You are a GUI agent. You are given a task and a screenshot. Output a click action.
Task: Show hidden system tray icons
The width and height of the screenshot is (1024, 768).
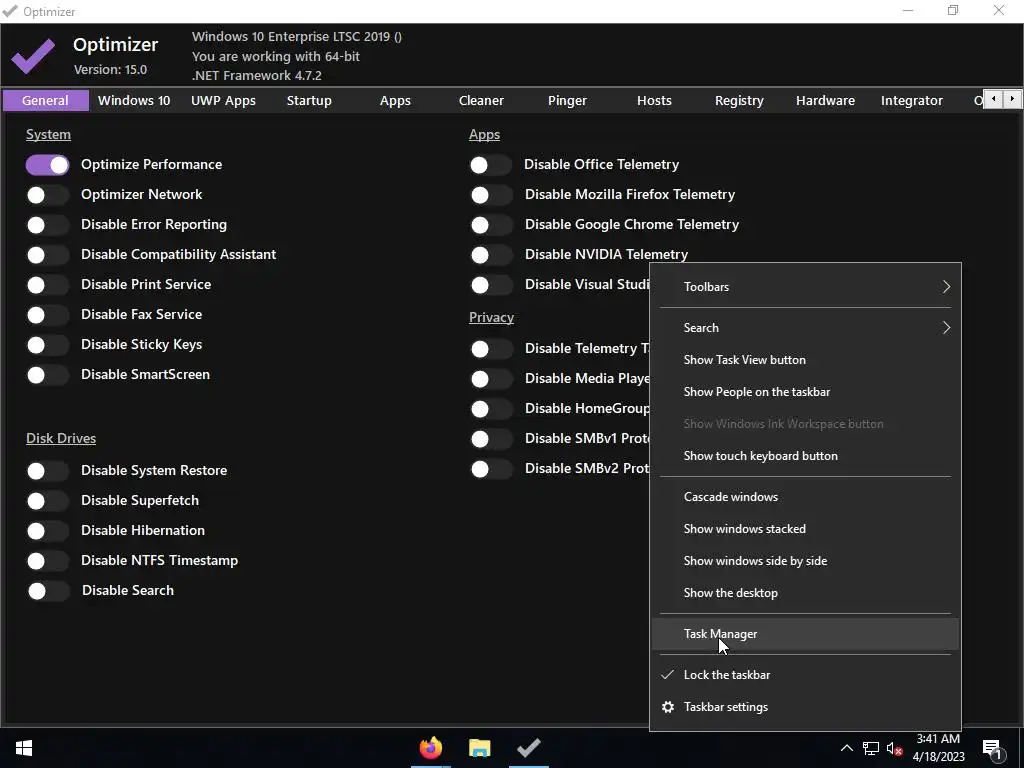pyautogui.click(x=846, y=748)
